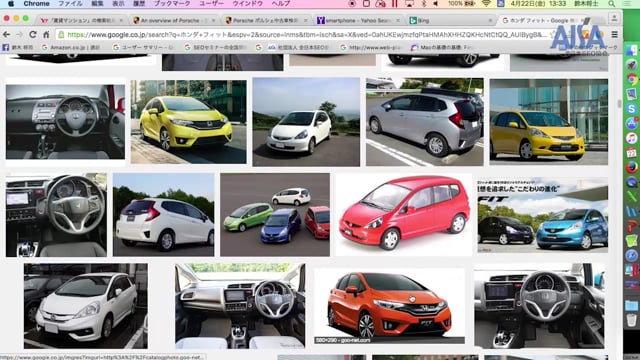Click the Wi-Fi status icon
The width and height of the screenshot is (640, 360).
point(486,4)
